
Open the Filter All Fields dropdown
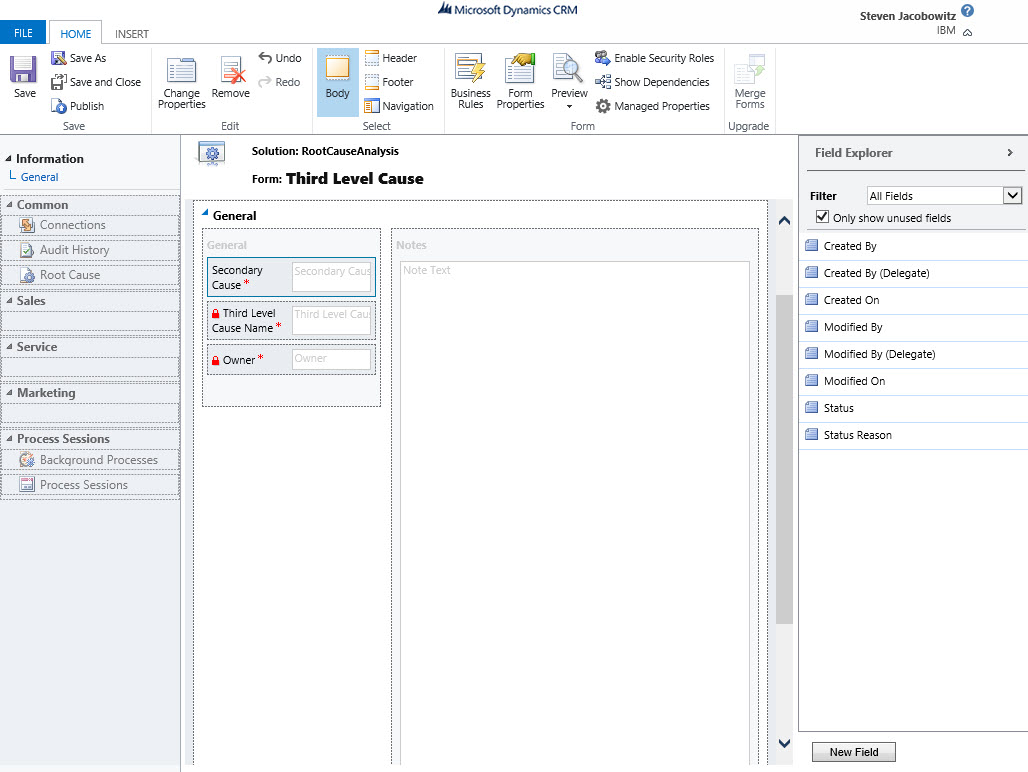pyautogui.click(x=1012, y=196)
